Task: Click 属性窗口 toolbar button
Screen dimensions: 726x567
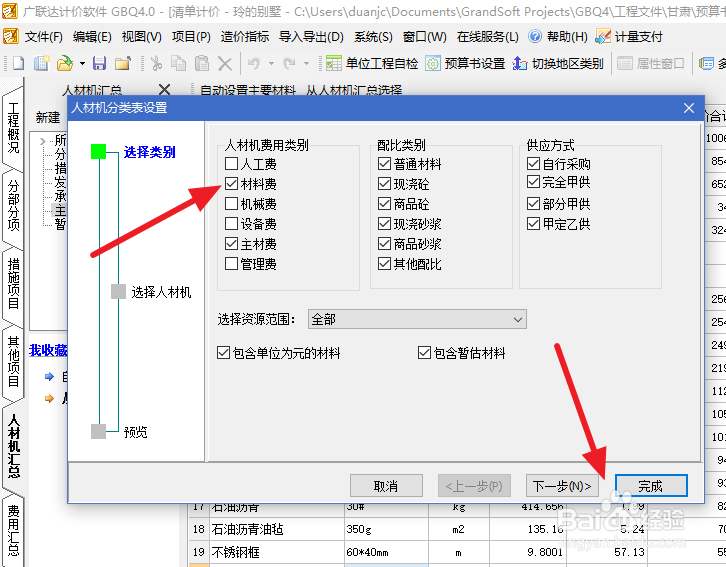Action: pos(651,63)
